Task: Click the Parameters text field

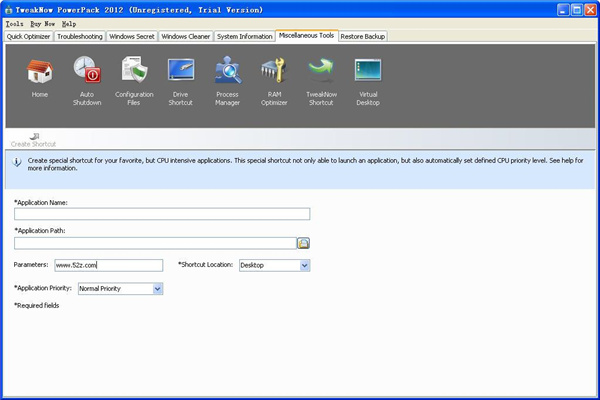Action: (109, 265)
